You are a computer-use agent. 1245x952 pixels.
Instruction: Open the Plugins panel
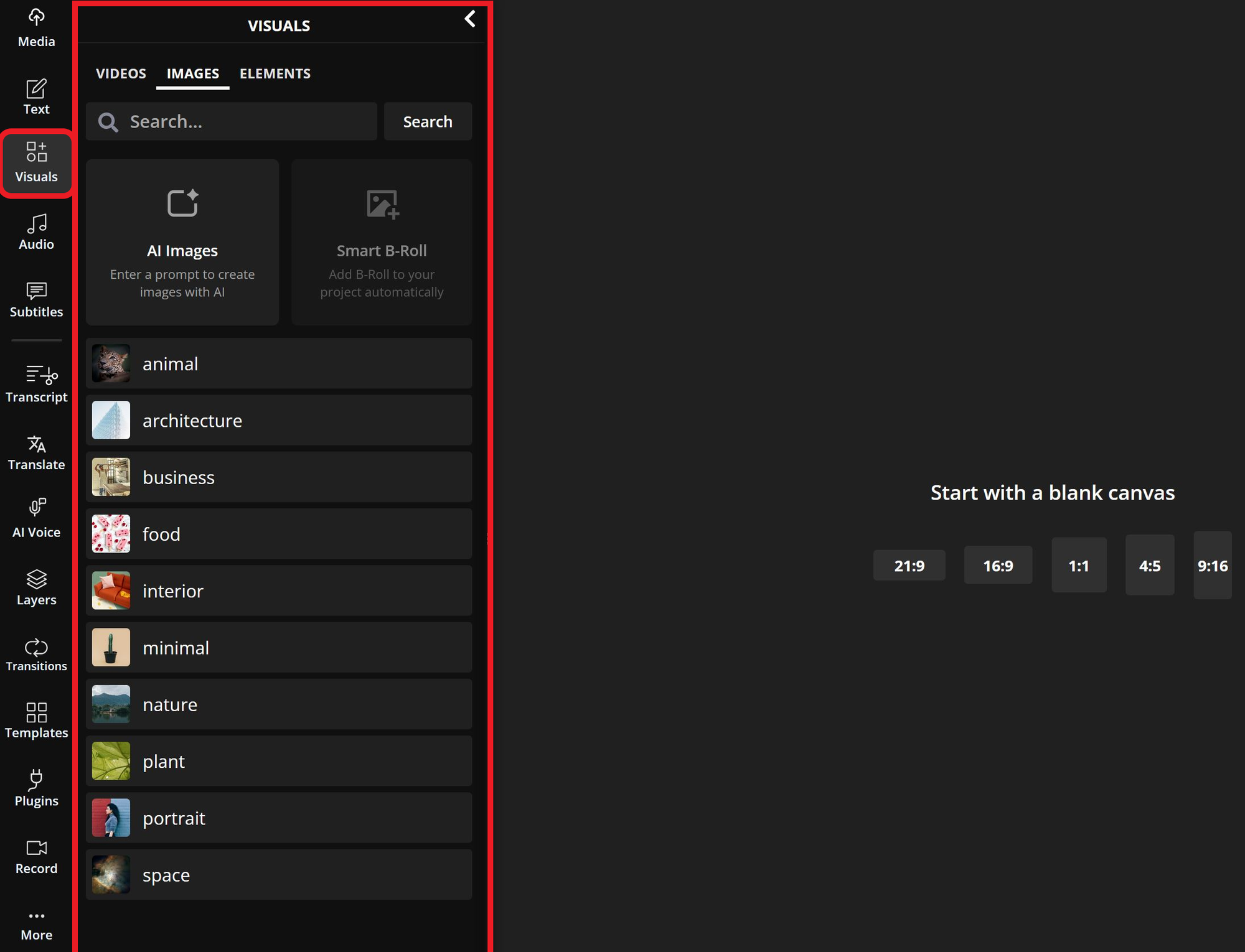36,789
